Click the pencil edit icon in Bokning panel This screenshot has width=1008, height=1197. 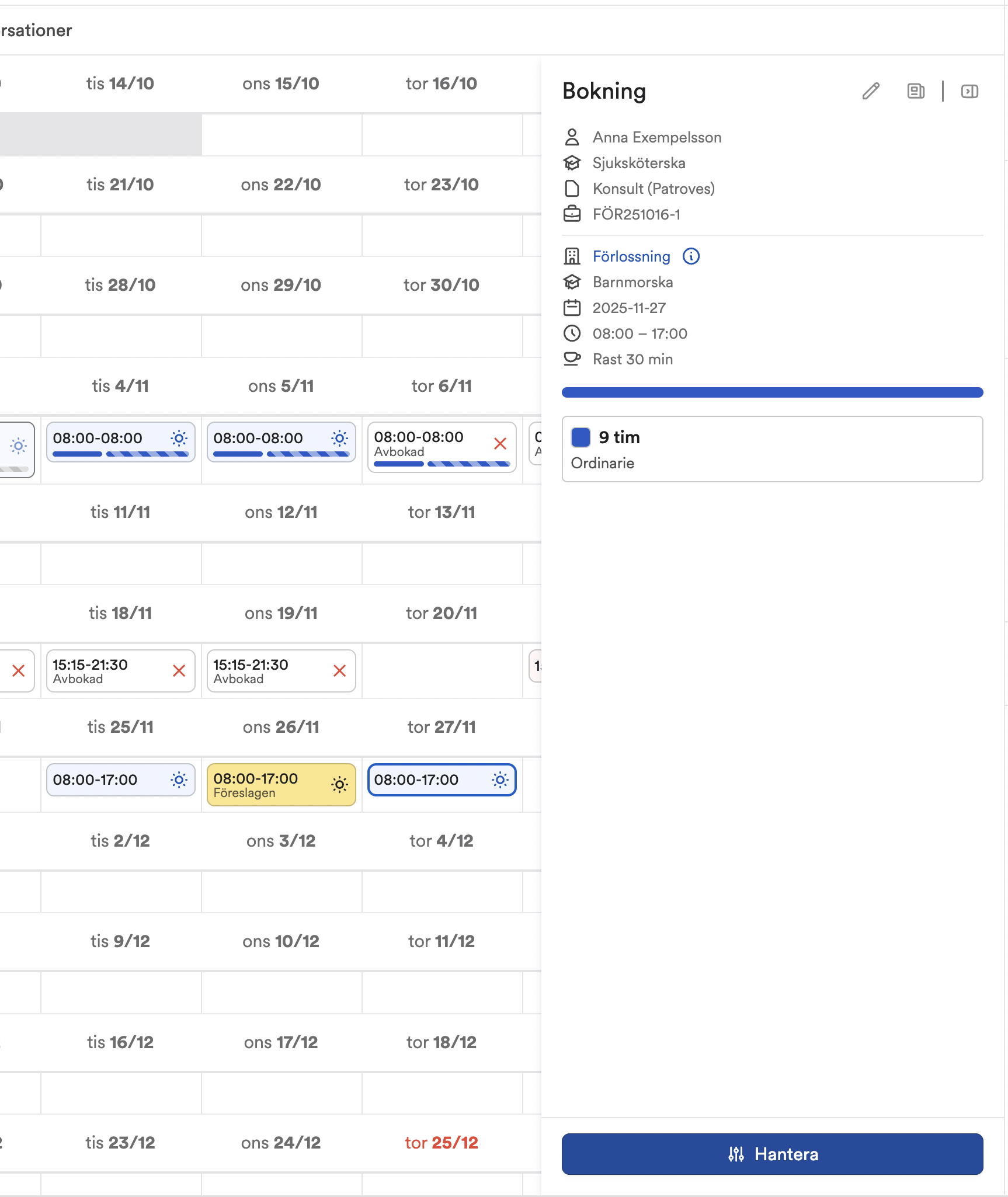pyautogui.click(x=871, y=91)
